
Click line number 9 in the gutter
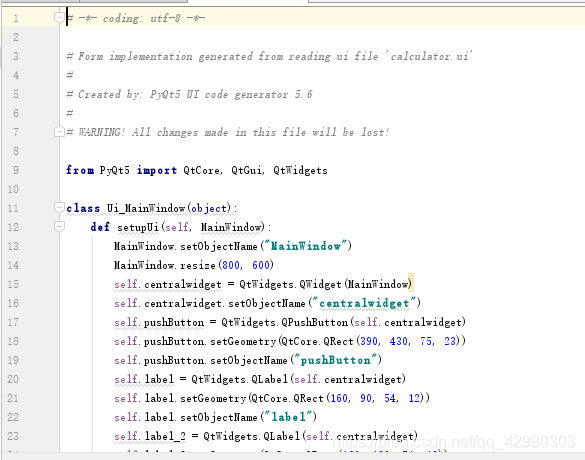(x=16, y=170)
